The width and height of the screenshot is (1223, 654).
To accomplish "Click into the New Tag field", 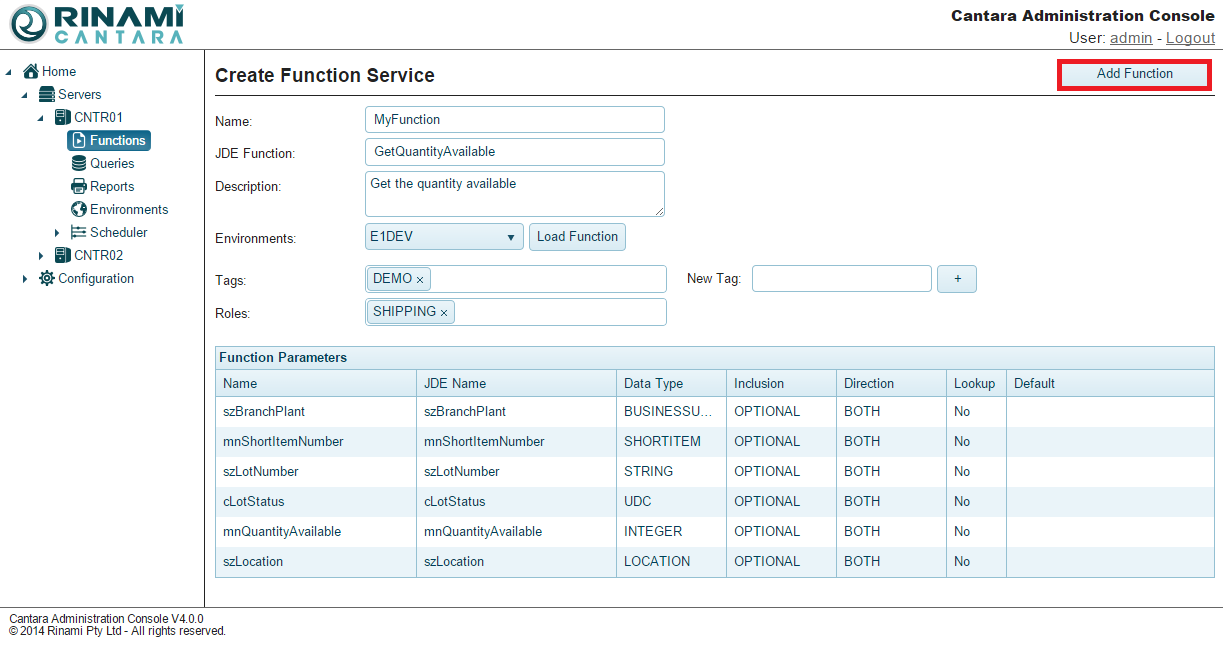I will point(841,279).
